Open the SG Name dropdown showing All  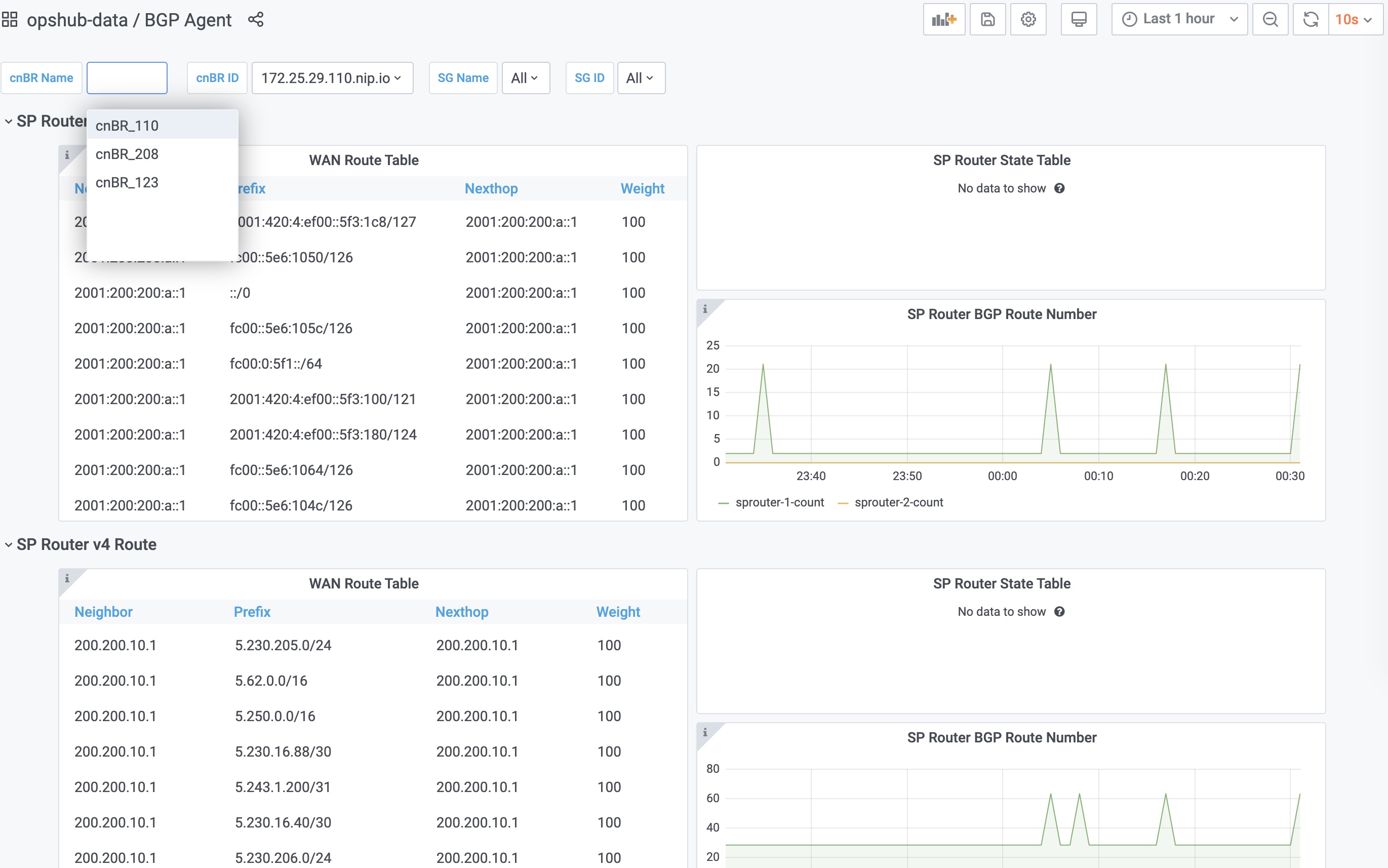[x=522, y=77]
